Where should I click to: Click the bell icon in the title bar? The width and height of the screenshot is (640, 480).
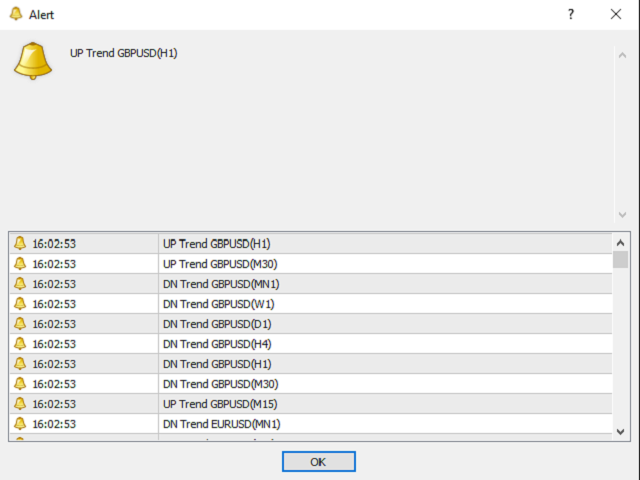pyautogui.click(x=15, y=15)
